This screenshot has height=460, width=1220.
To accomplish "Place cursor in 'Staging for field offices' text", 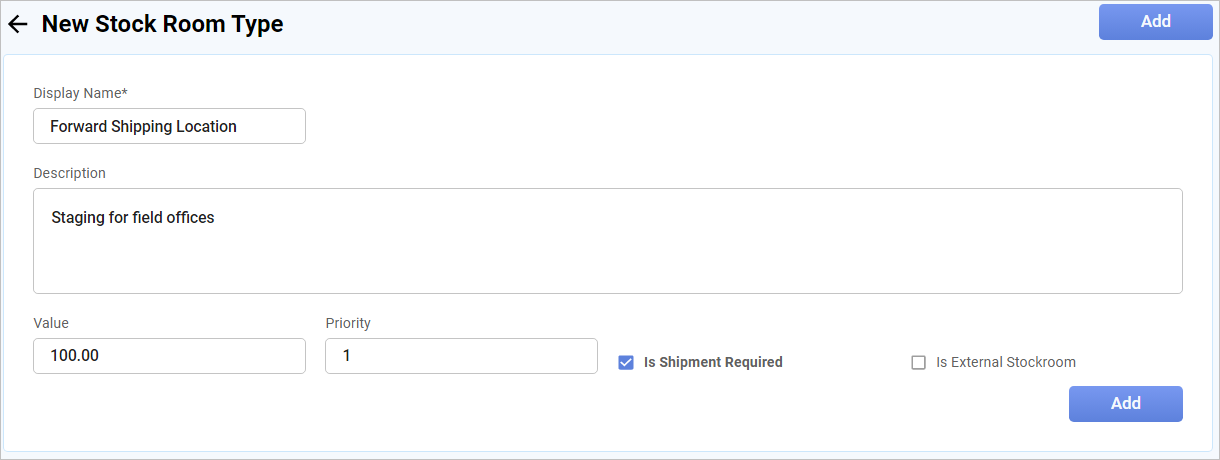I will (133, 217).
